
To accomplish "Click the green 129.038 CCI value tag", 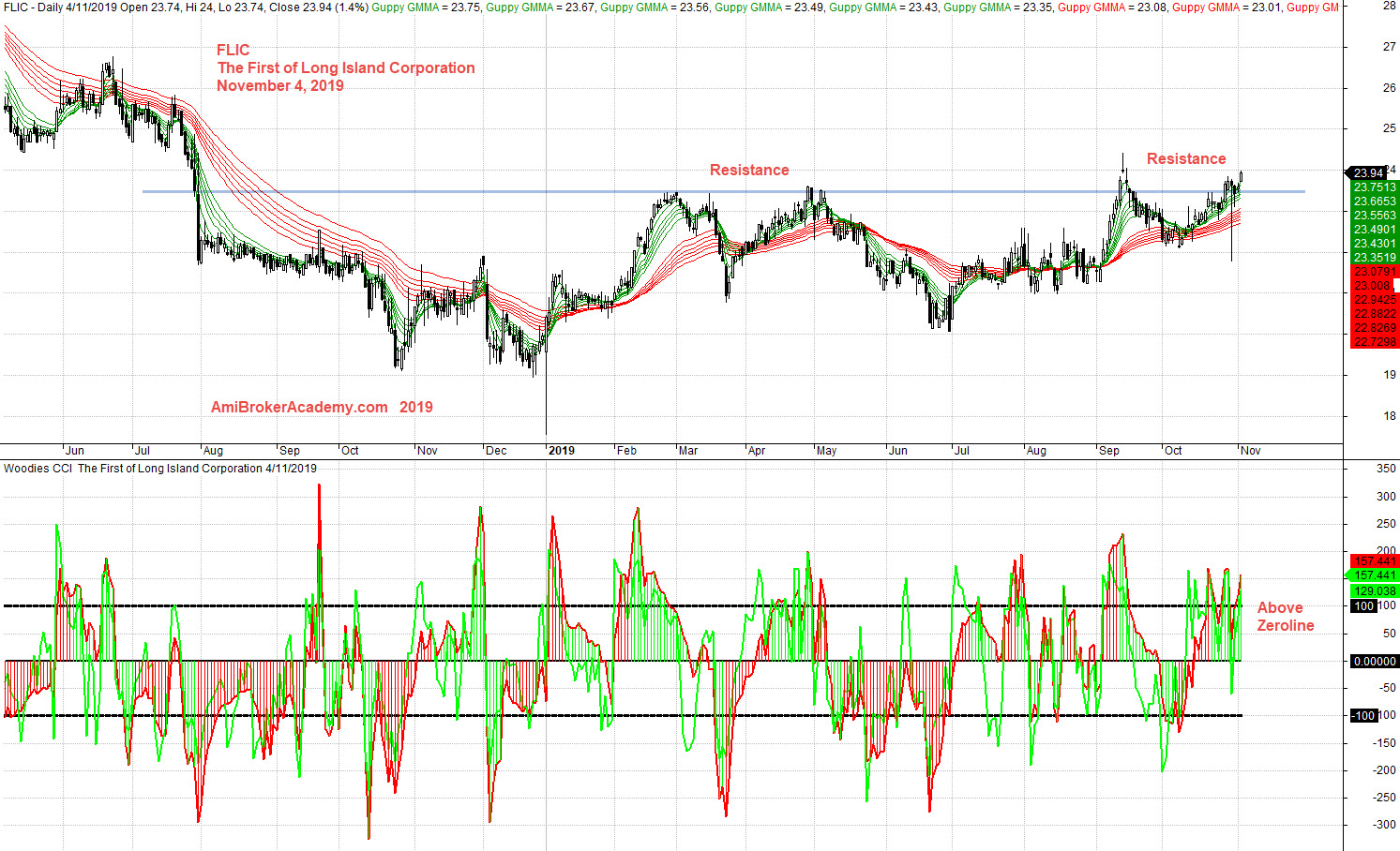I will [1375, 591].
